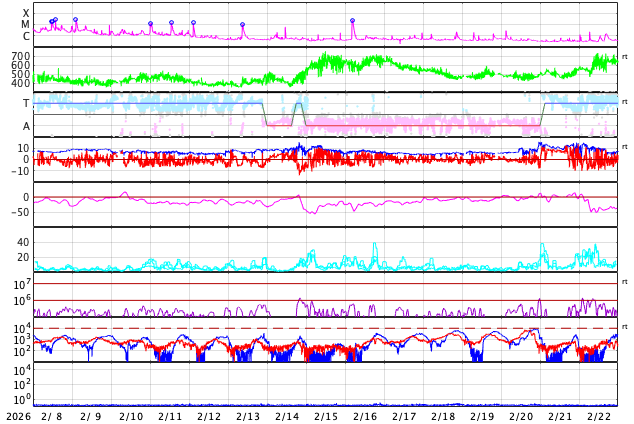
Task: Click the '0' label above '-50'
Action: 26,197
